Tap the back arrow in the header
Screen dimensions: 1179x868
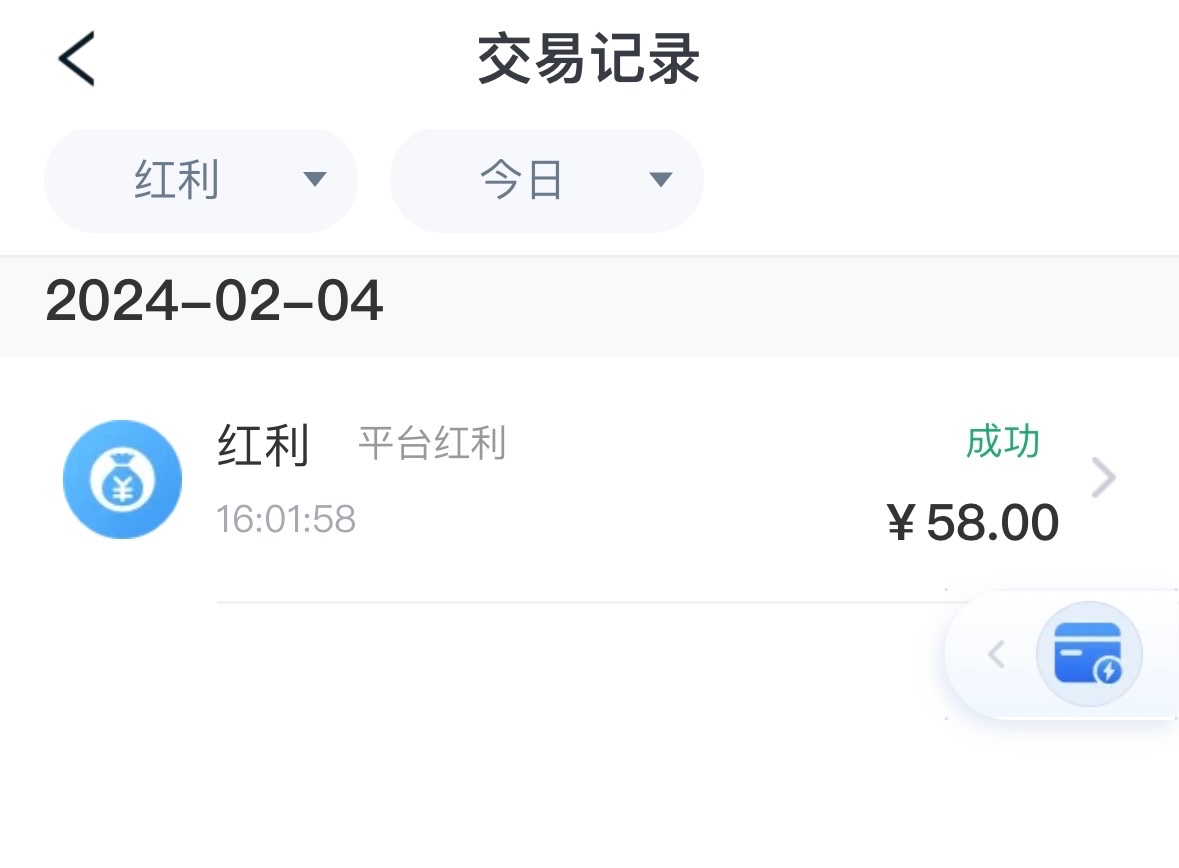76,58
